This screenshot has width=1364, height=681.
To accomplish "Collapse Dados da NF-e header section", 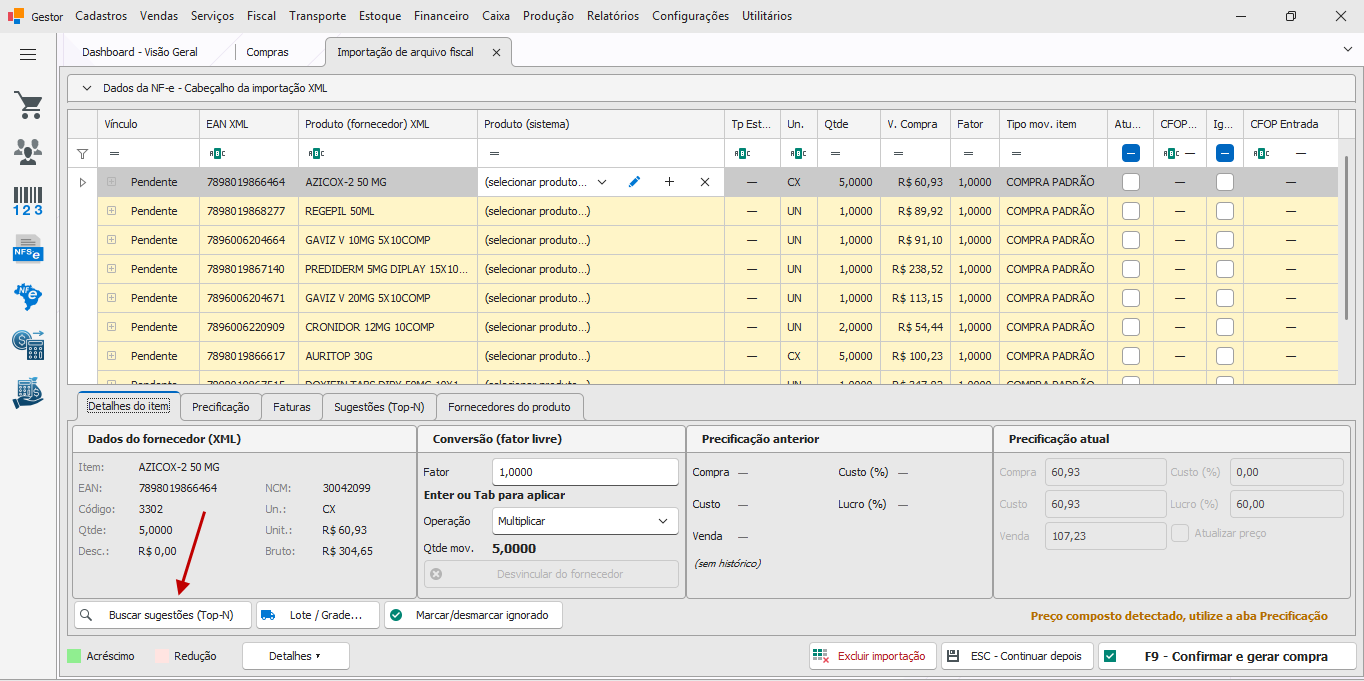I will 86,88.
